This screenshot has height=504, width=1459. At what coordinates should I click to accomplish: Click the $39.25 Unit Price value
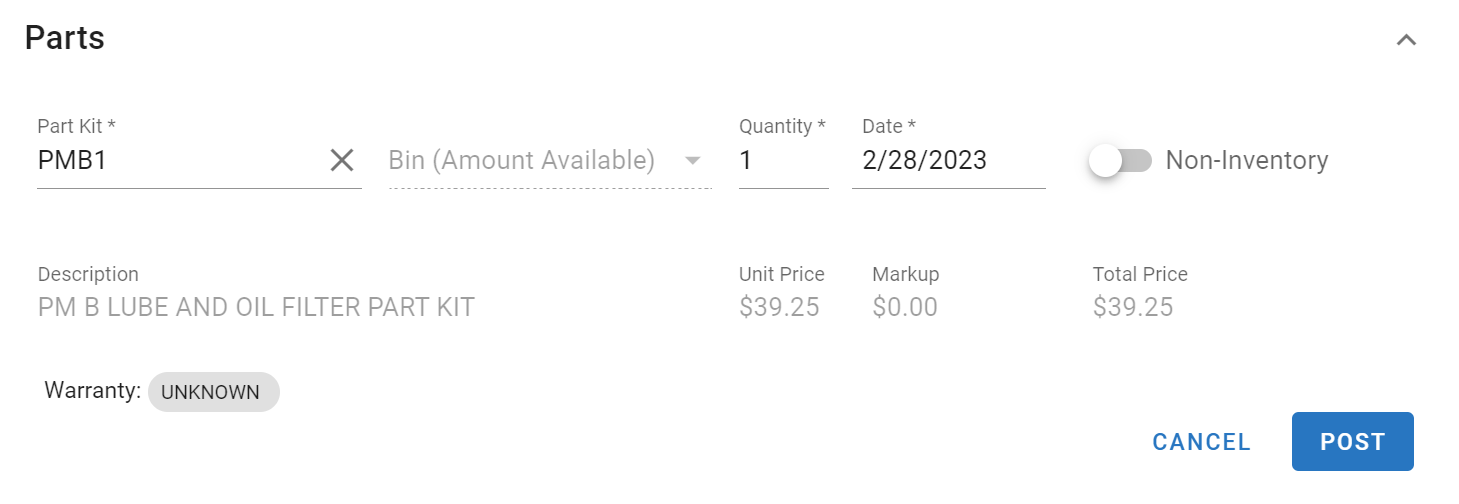tap(779, 307)
